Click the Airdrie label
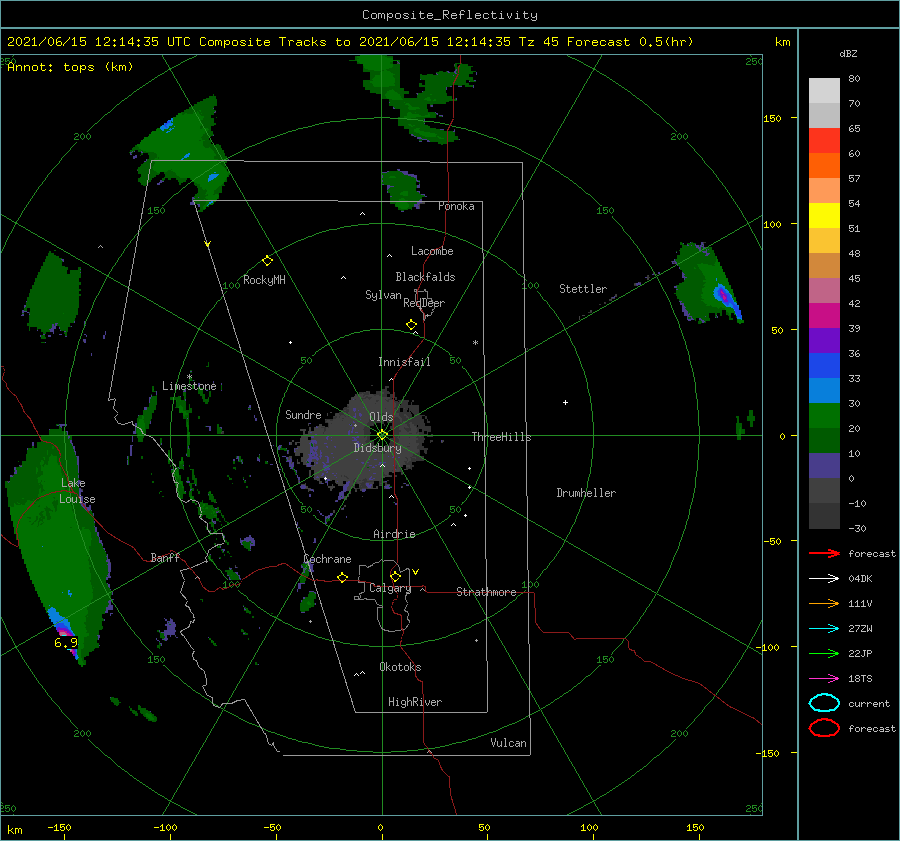The width and height of the screenshot is (900, 841). (394, 534)
